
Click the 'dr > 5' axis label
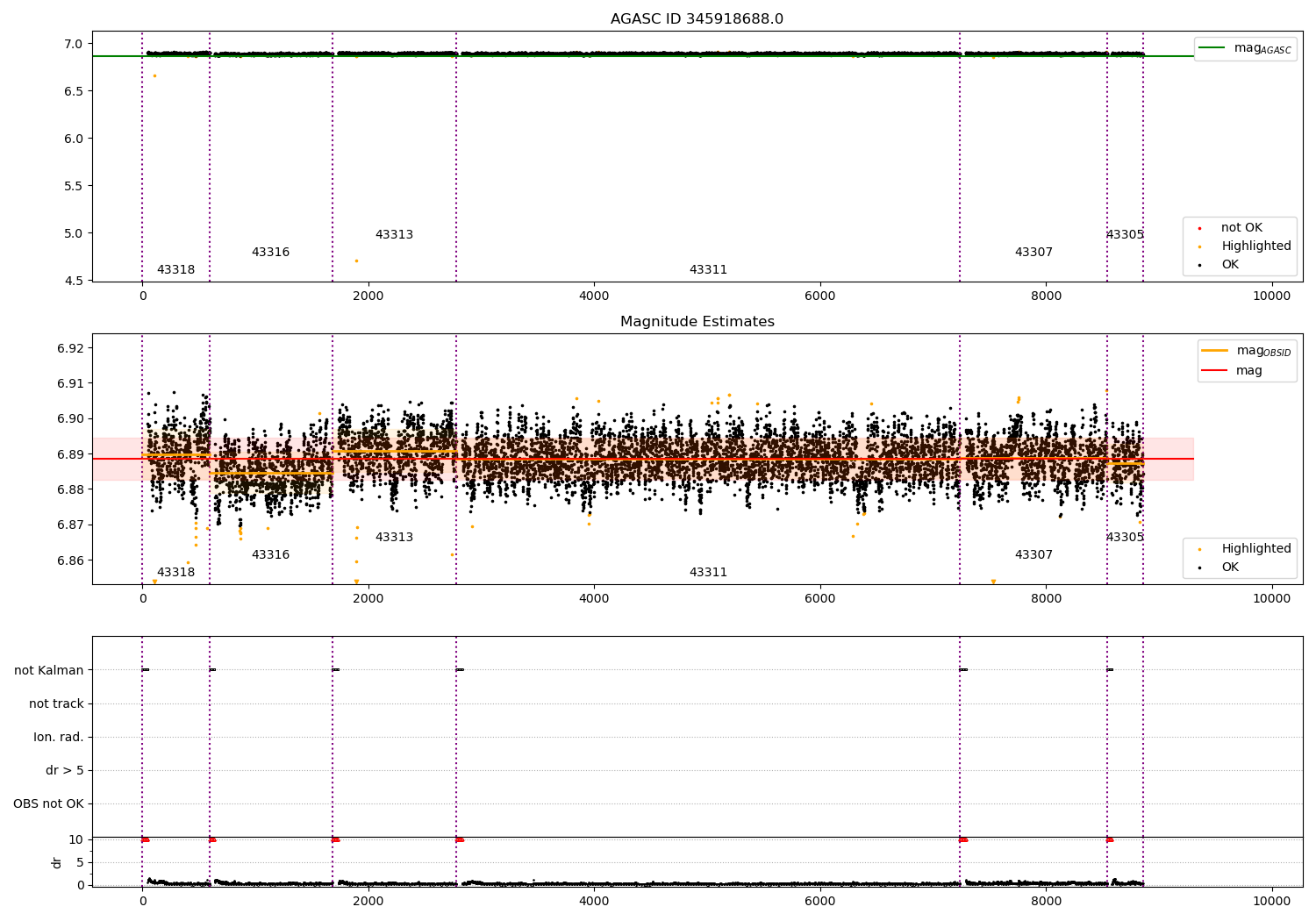[x=65, y=770]
